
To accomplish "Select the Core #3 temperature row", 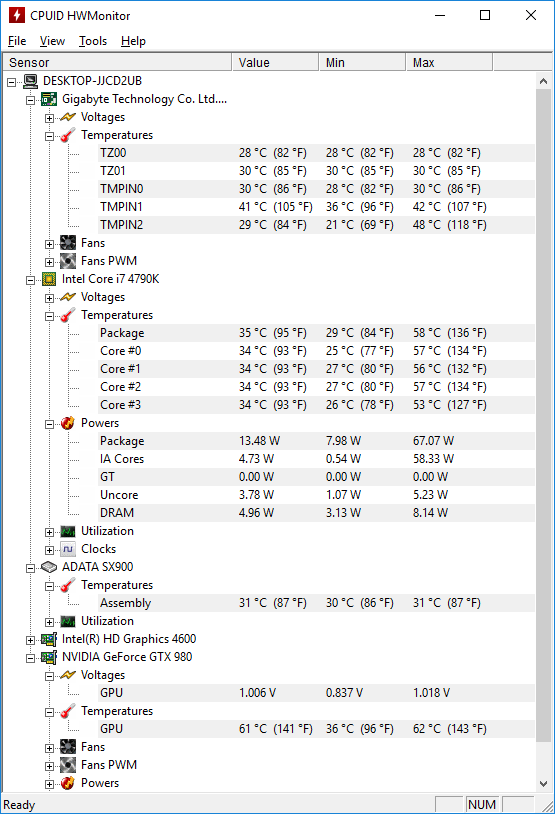I will (x=317, y=405).
